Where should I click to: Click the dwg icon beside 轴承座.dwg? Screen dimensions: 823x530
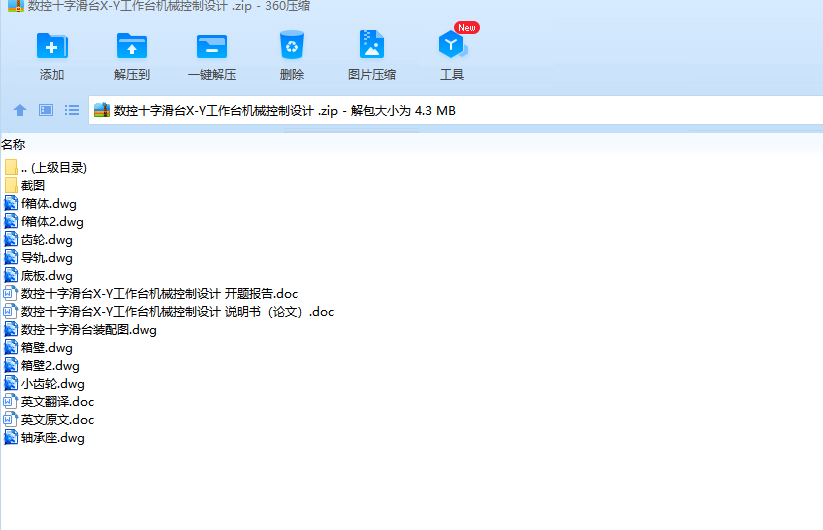11,438
